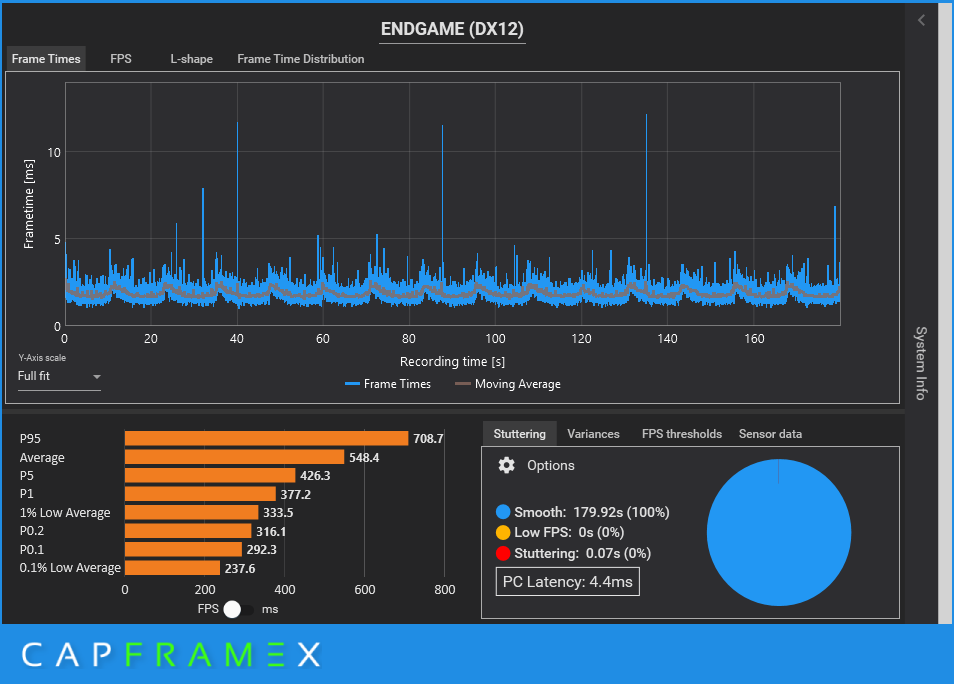Open the Y-Axis scale Full fit dropdown
Viewport: 954px width, 684px height.
(x=59, y=377)
